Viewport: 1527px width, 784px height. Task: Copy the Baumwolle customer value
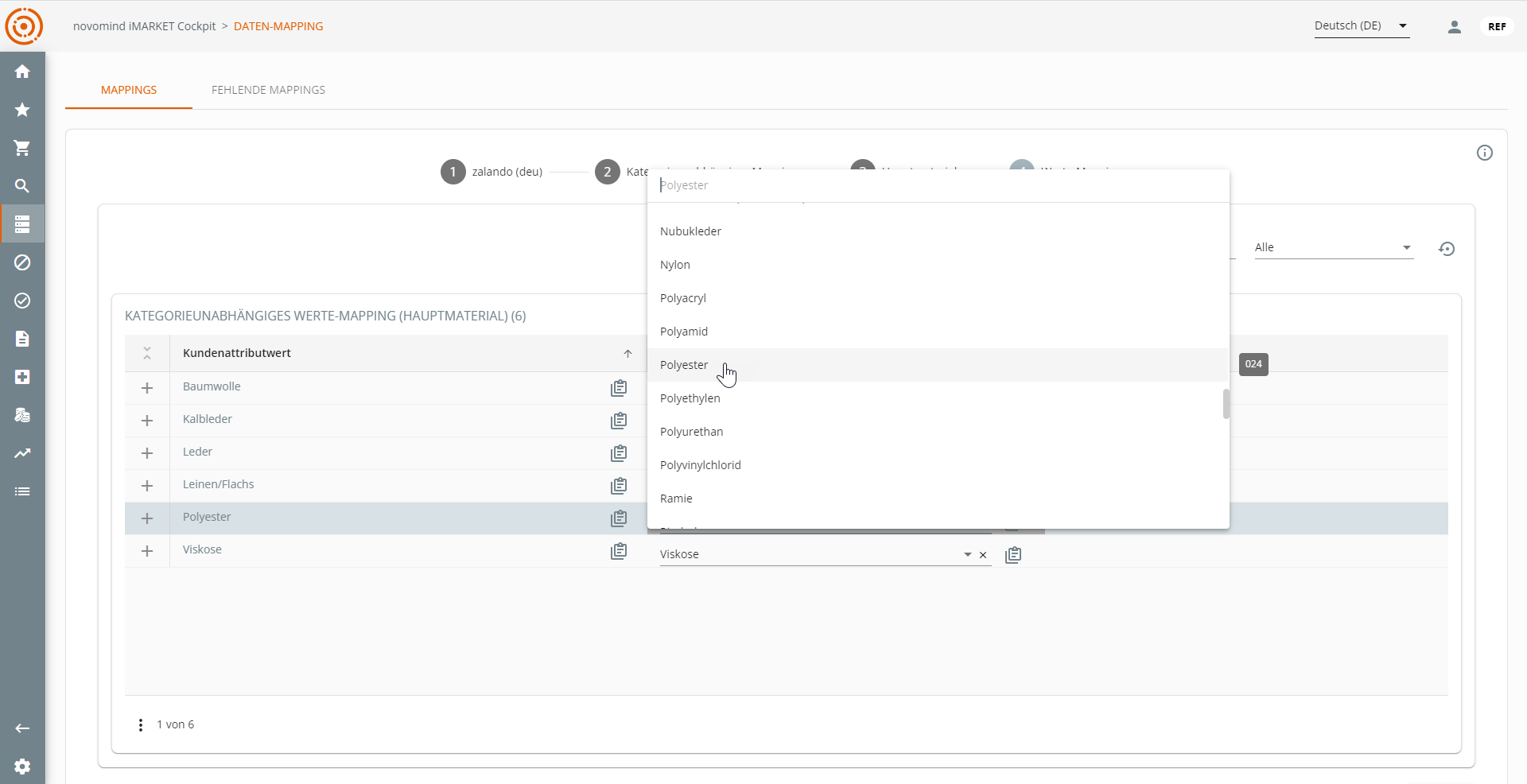[619, 388]
